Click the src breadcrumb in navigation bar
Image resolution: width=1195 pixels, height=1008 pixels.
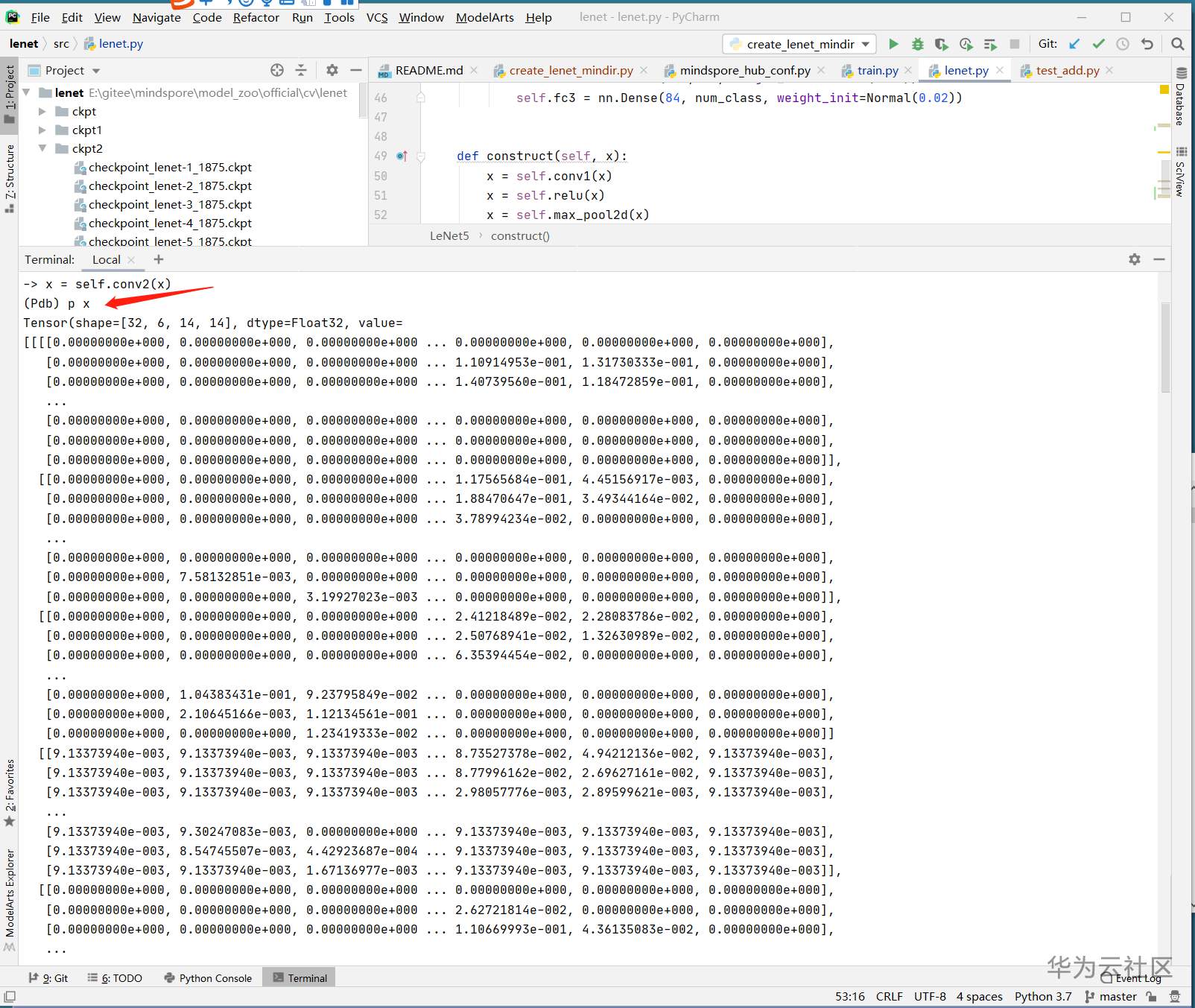(61, 44)
